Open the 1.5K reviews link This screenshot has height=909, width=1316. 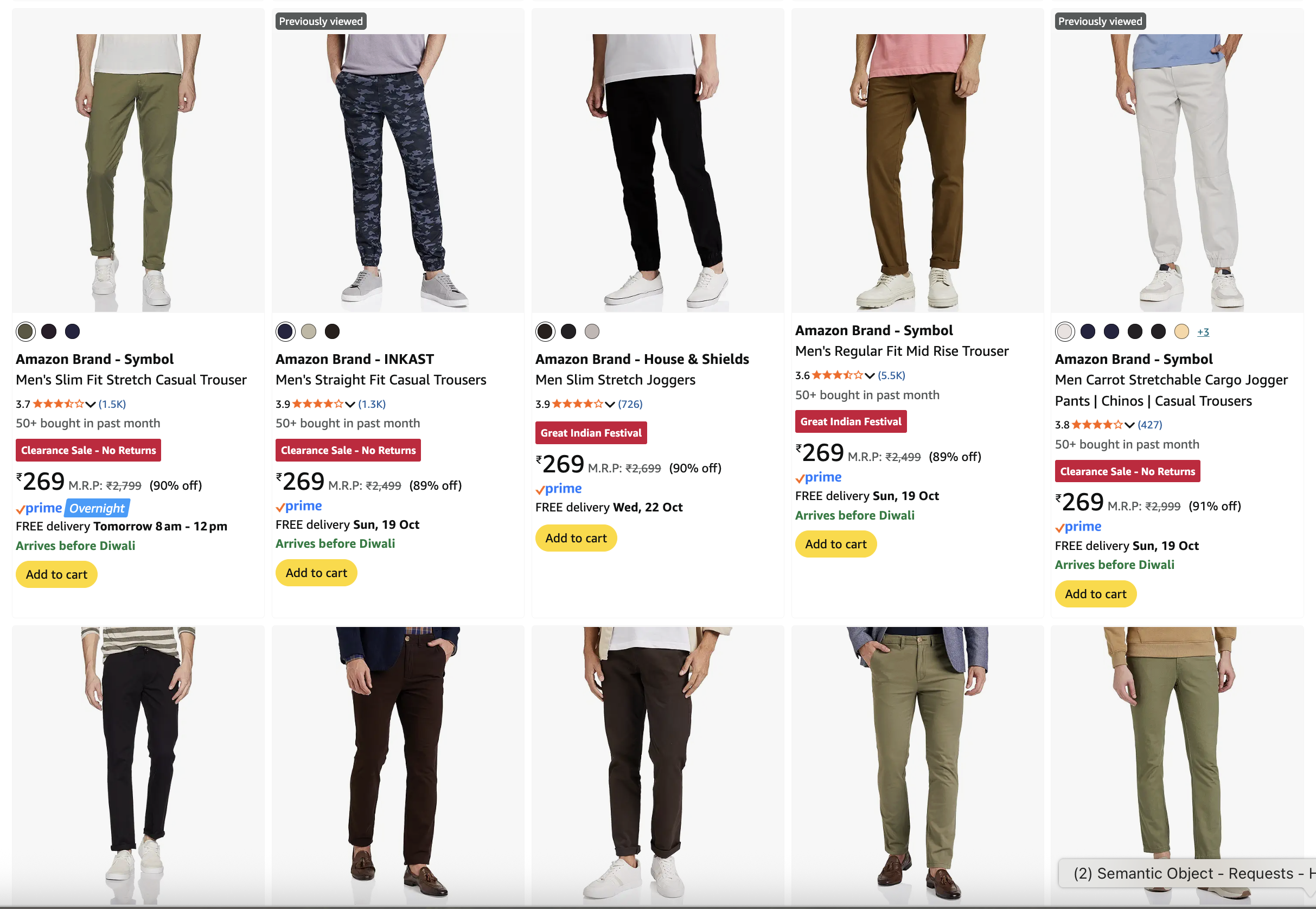112,405
